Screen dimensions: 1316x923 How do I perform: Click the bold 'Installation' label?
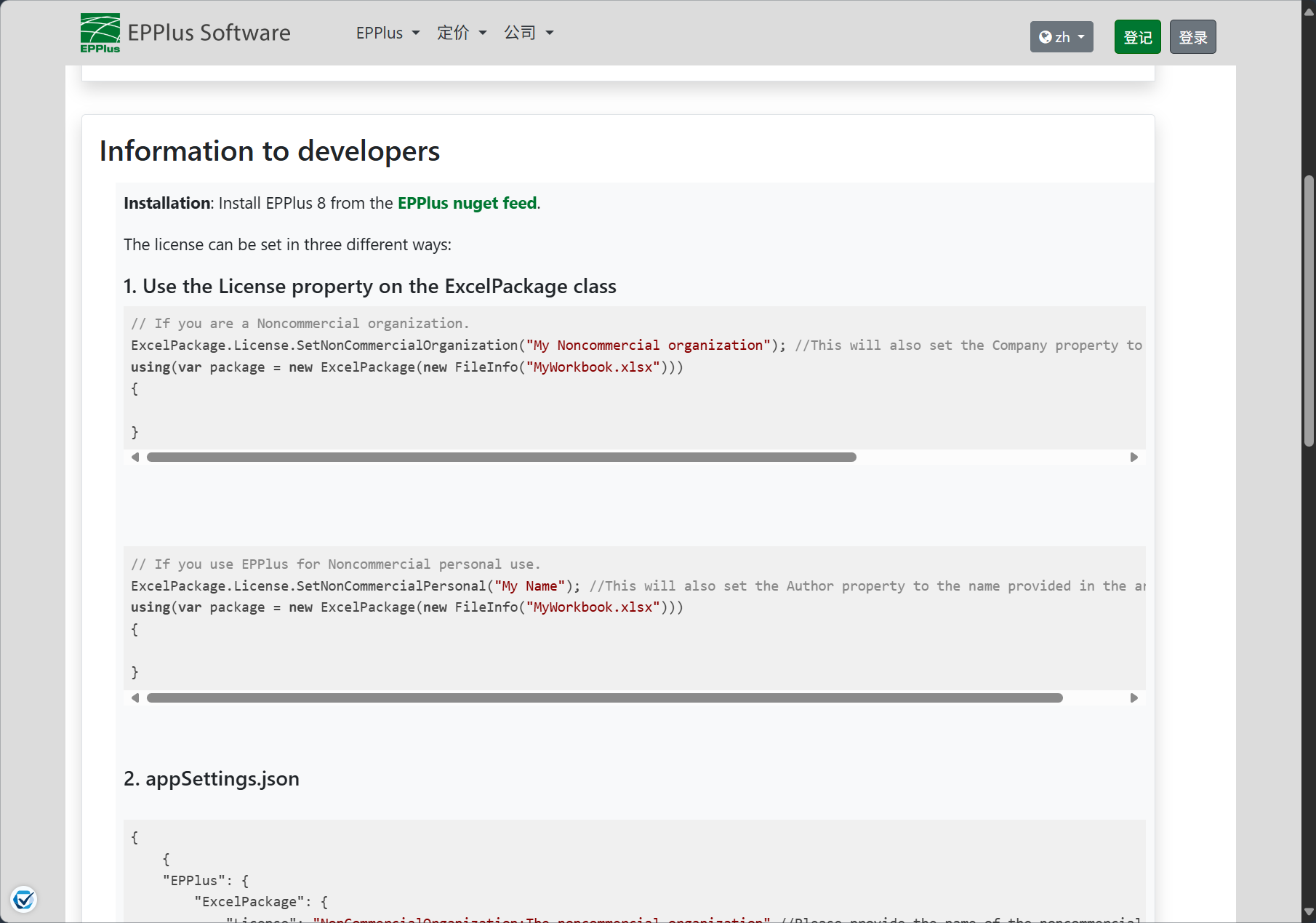(166, 203)
